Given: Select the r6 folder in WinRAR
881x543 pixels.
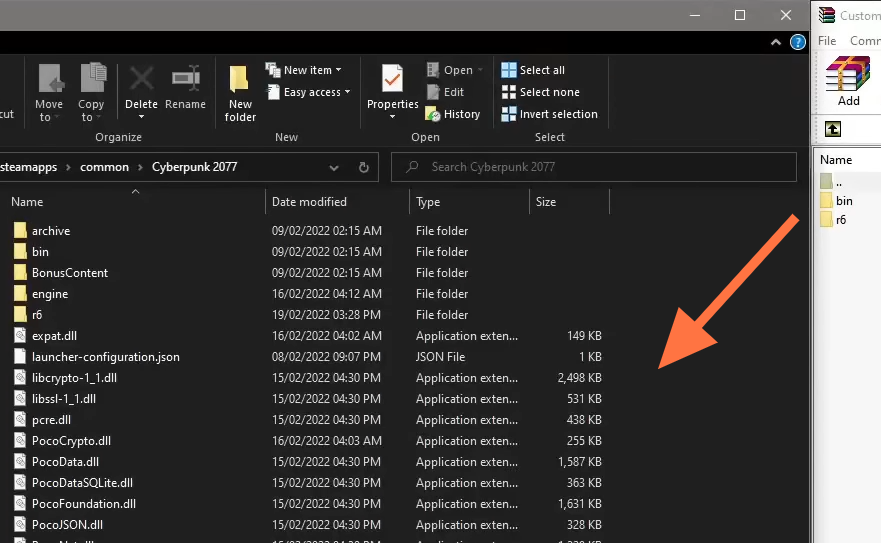Looking at the screenshot, I should point(833,220).
